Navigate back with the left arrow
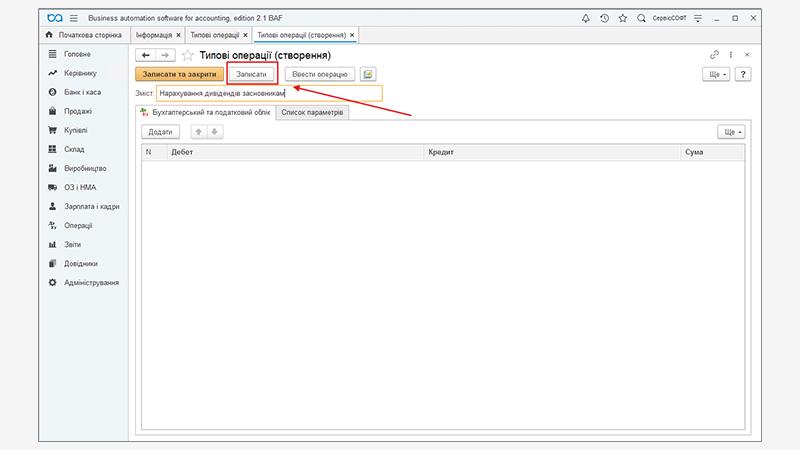This screenshot has height=450, width=800. 145,55
